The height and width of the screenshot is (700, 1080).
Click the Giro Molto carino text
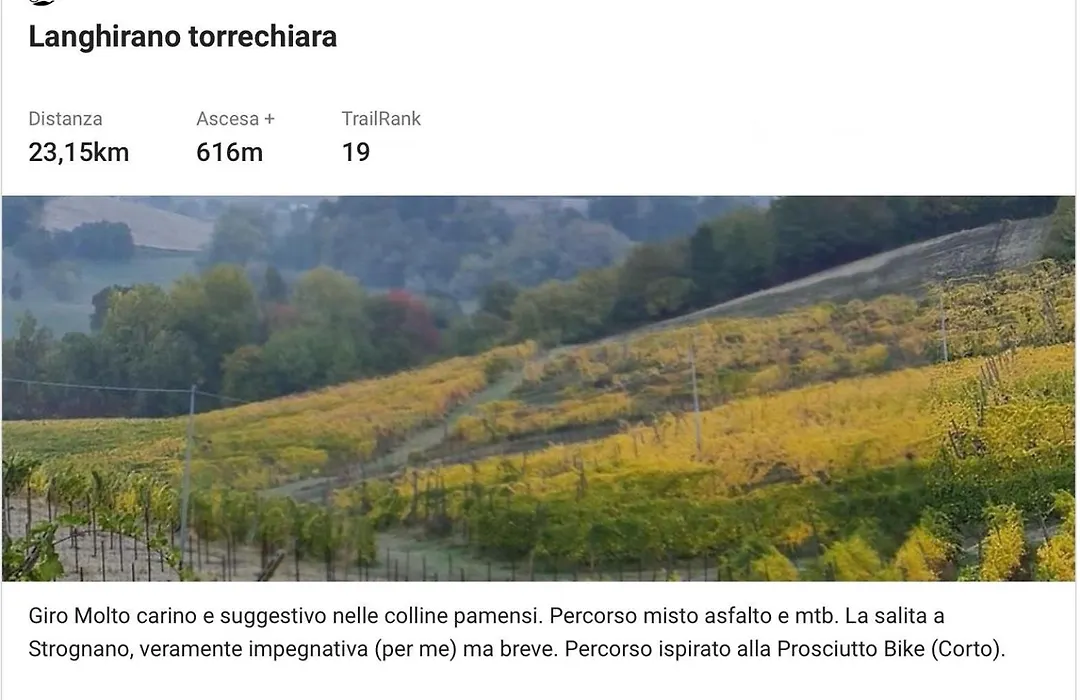coord(112,616)
